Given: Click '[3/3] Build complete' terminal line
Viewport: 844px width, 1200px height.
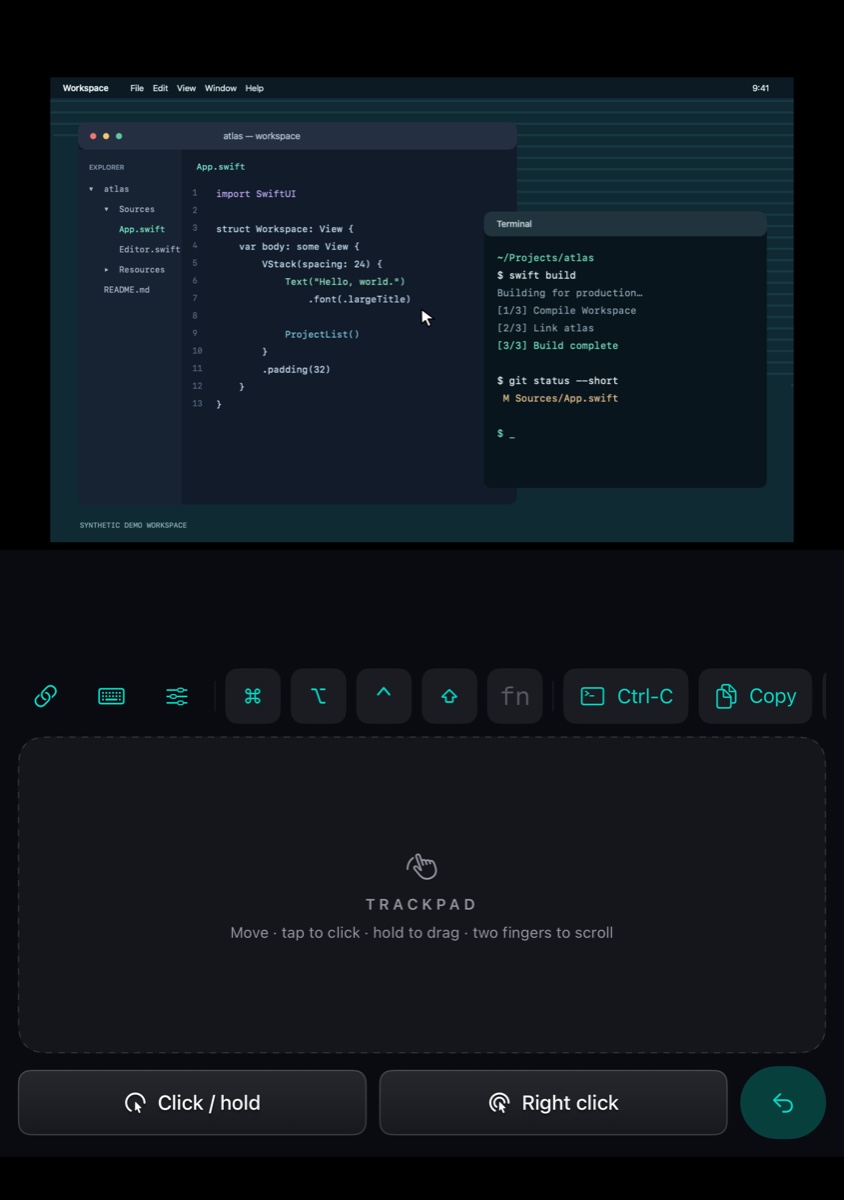Looking at the screenshot, I should [x=557, y=345].
